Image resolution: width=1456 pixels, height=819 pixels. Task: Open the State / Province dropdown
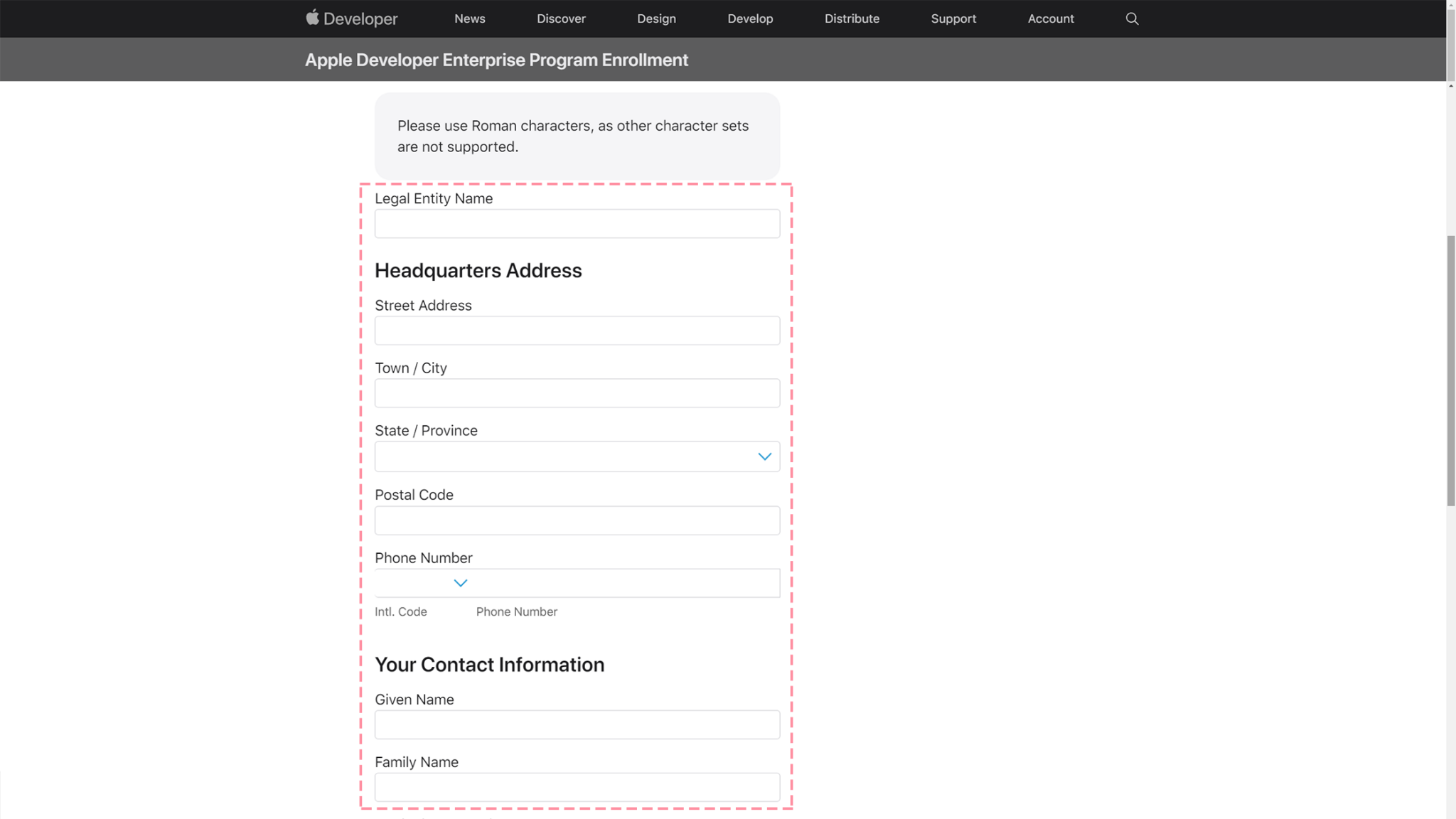point(577,456)
